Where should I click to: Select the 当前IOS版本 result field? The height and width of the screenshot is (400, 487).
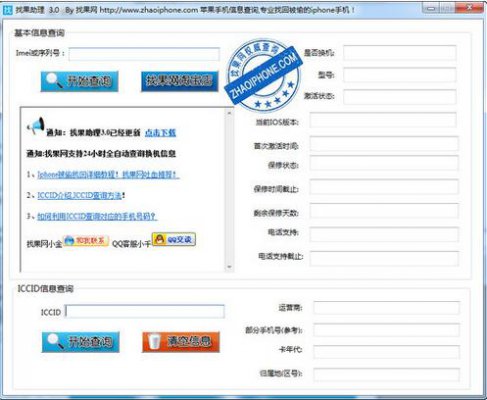(x=383, y=120)
